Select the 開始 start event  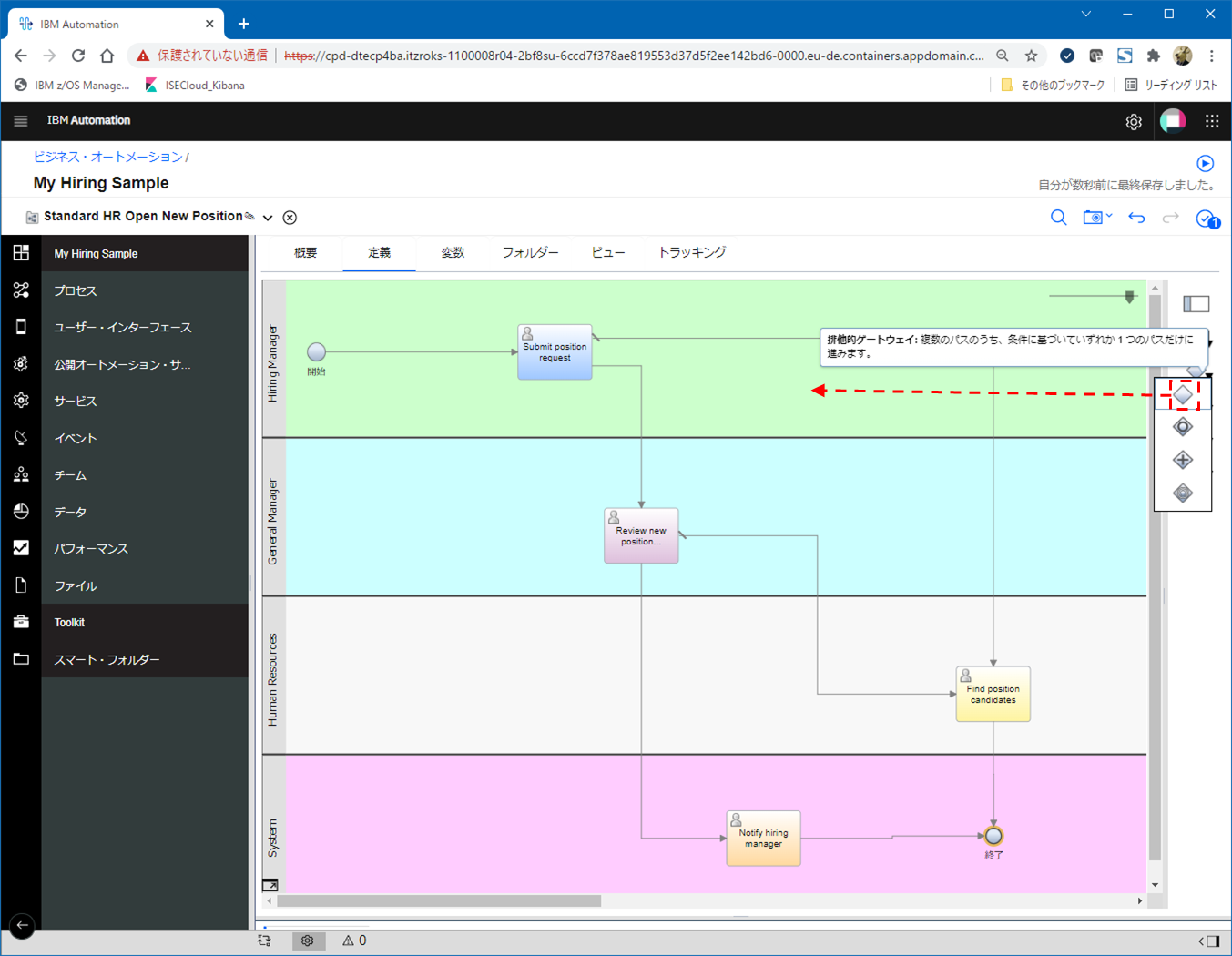pyautogui.click(x=316, y=352)
